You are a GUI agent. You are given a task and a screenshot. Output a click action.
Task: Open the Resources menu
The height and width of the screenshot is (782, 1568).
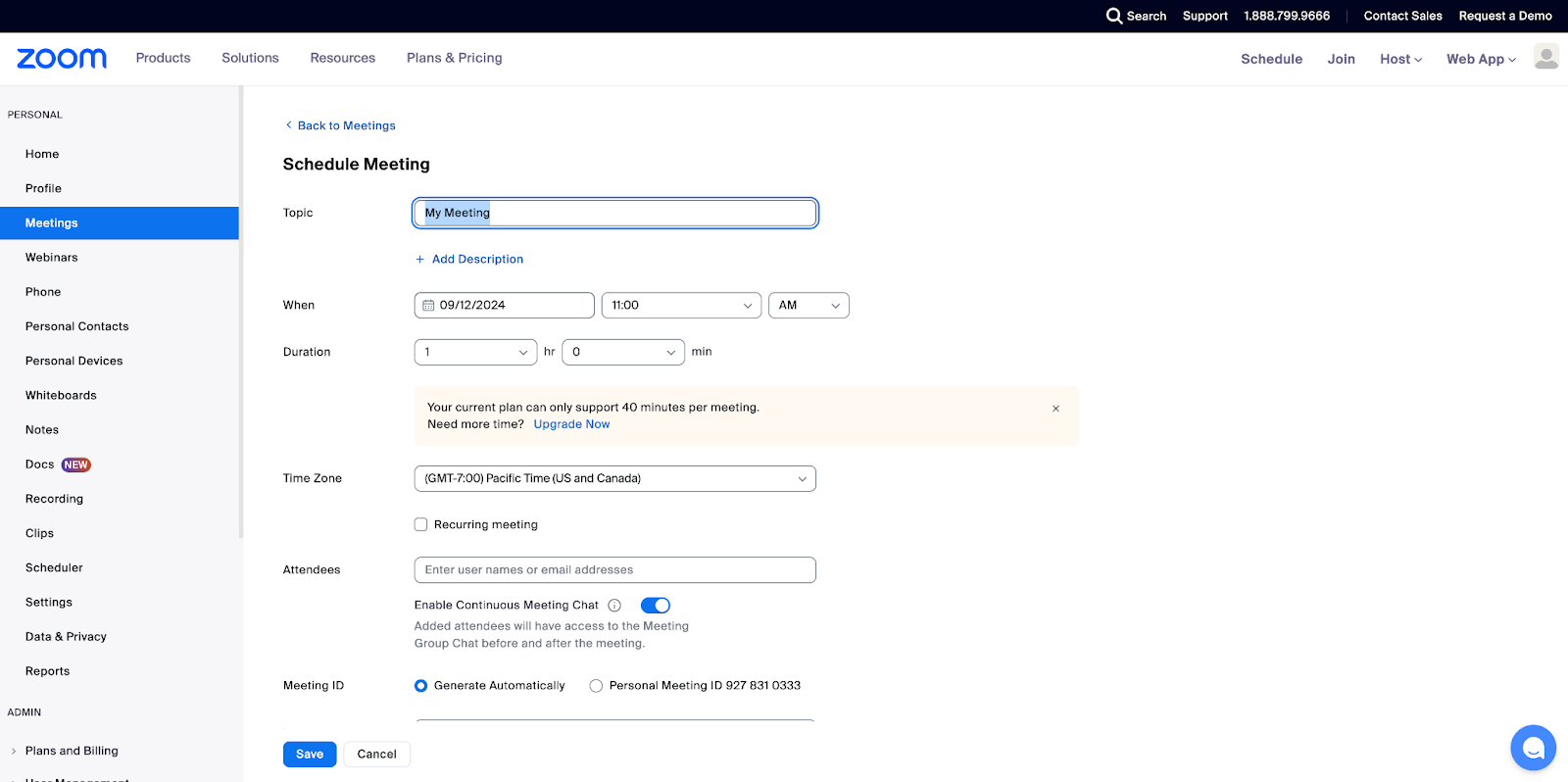[x=343, y=58]
